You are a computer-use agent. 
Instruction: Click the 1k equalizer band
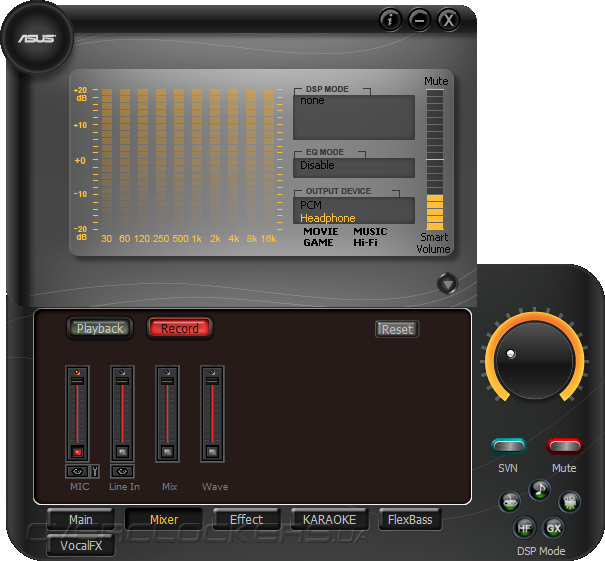[197, 160]
